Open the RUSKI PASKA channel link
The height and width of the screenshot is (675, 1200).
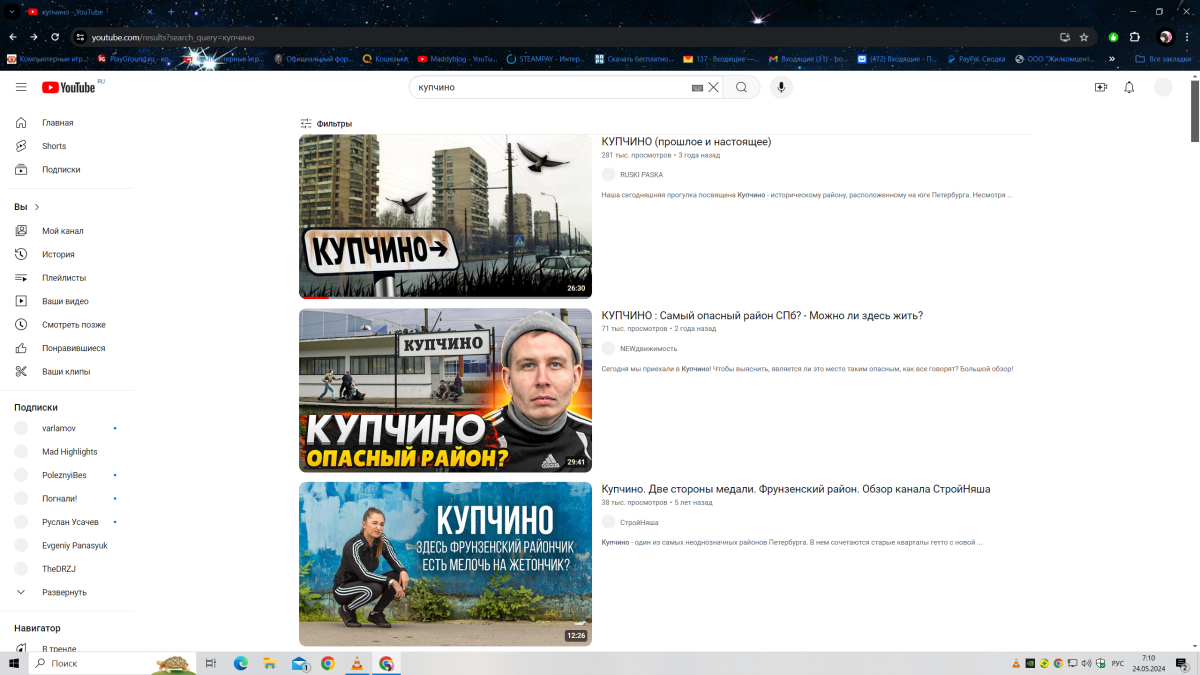point(641,175)
